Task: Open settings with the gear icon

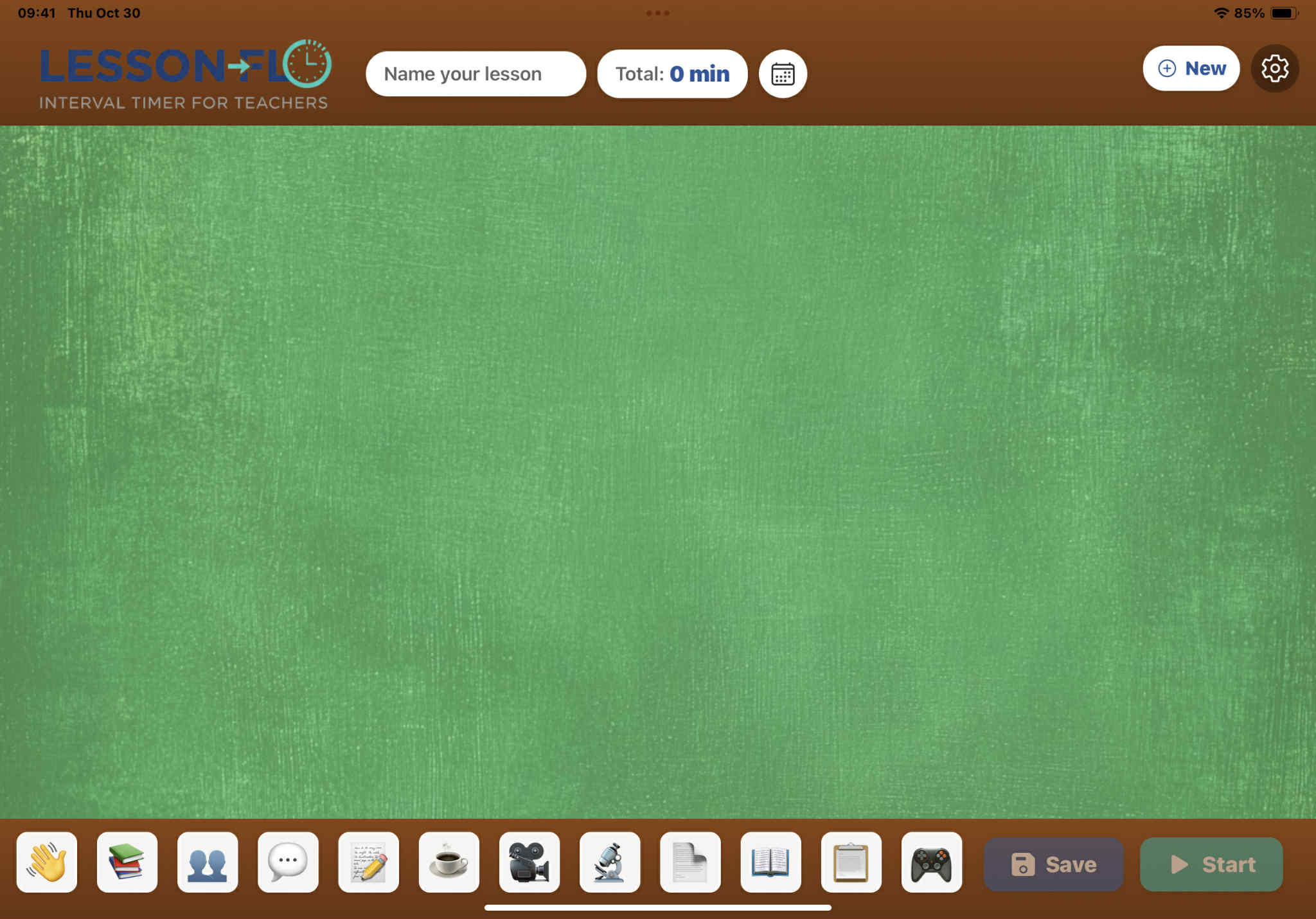Action: pyautogui.click(x=1275, y=68)
